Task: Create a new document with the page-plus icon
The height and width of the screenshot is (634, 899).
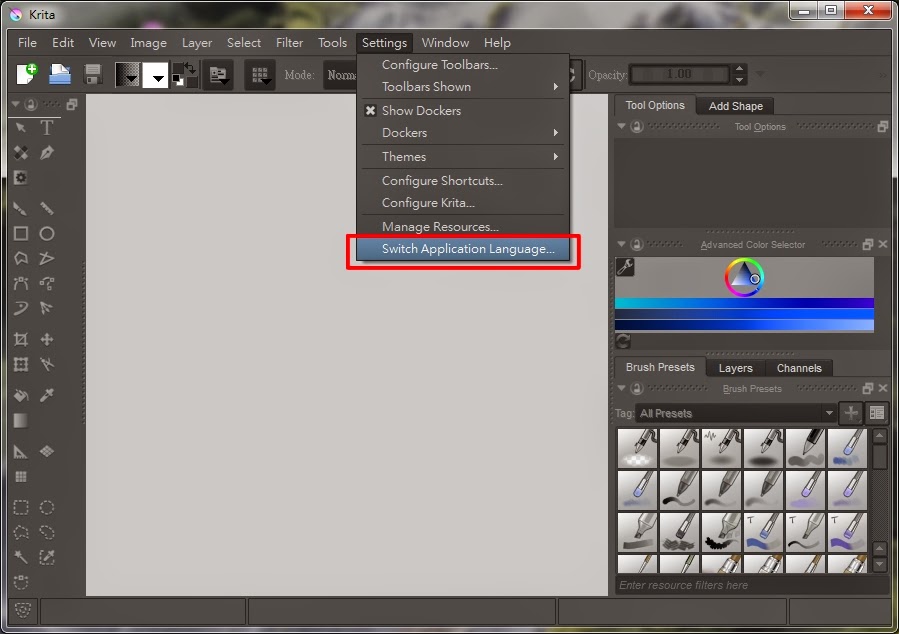Action: coord(26,75)
